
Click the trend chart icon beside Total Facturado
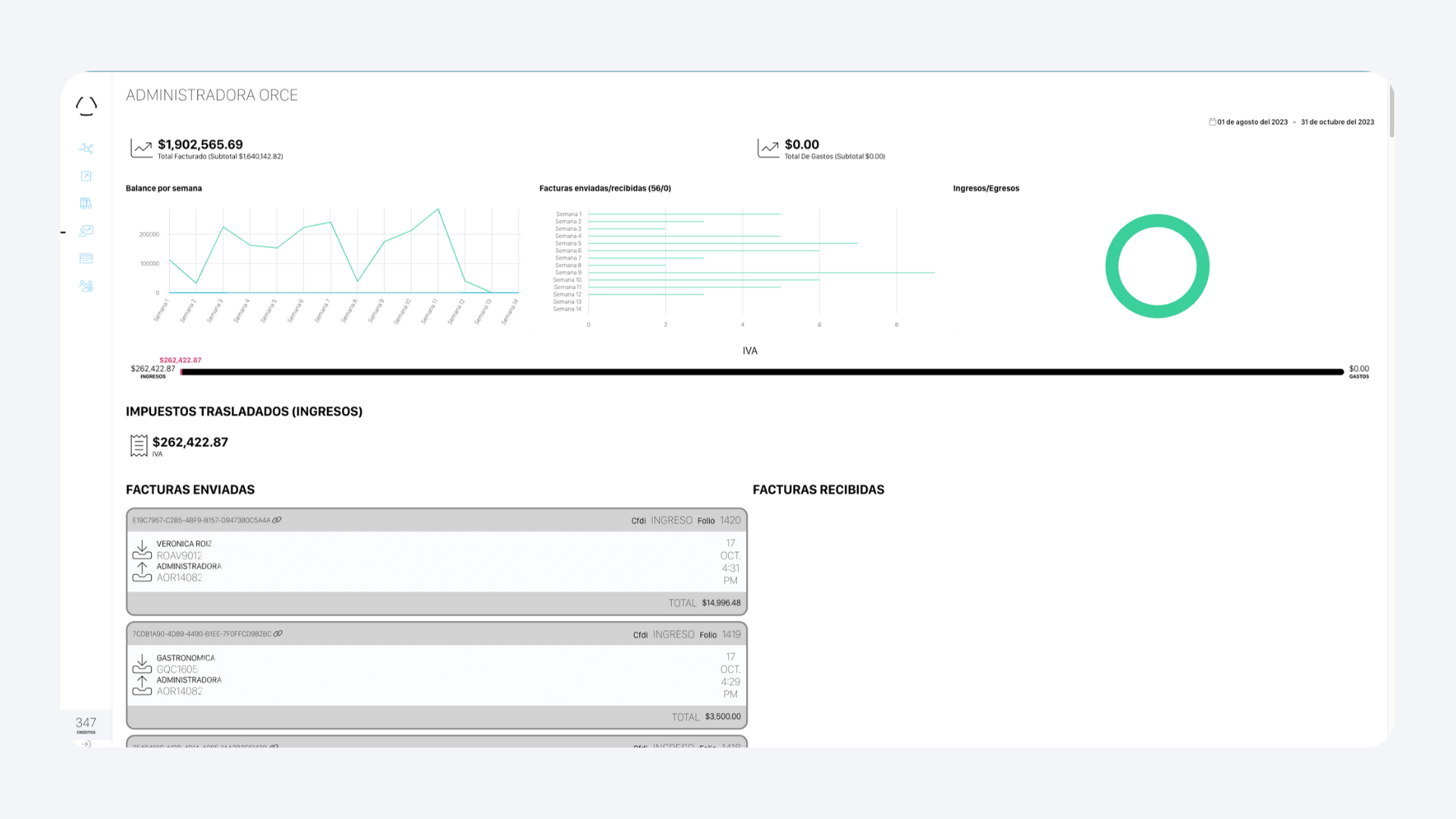[141, 148]
